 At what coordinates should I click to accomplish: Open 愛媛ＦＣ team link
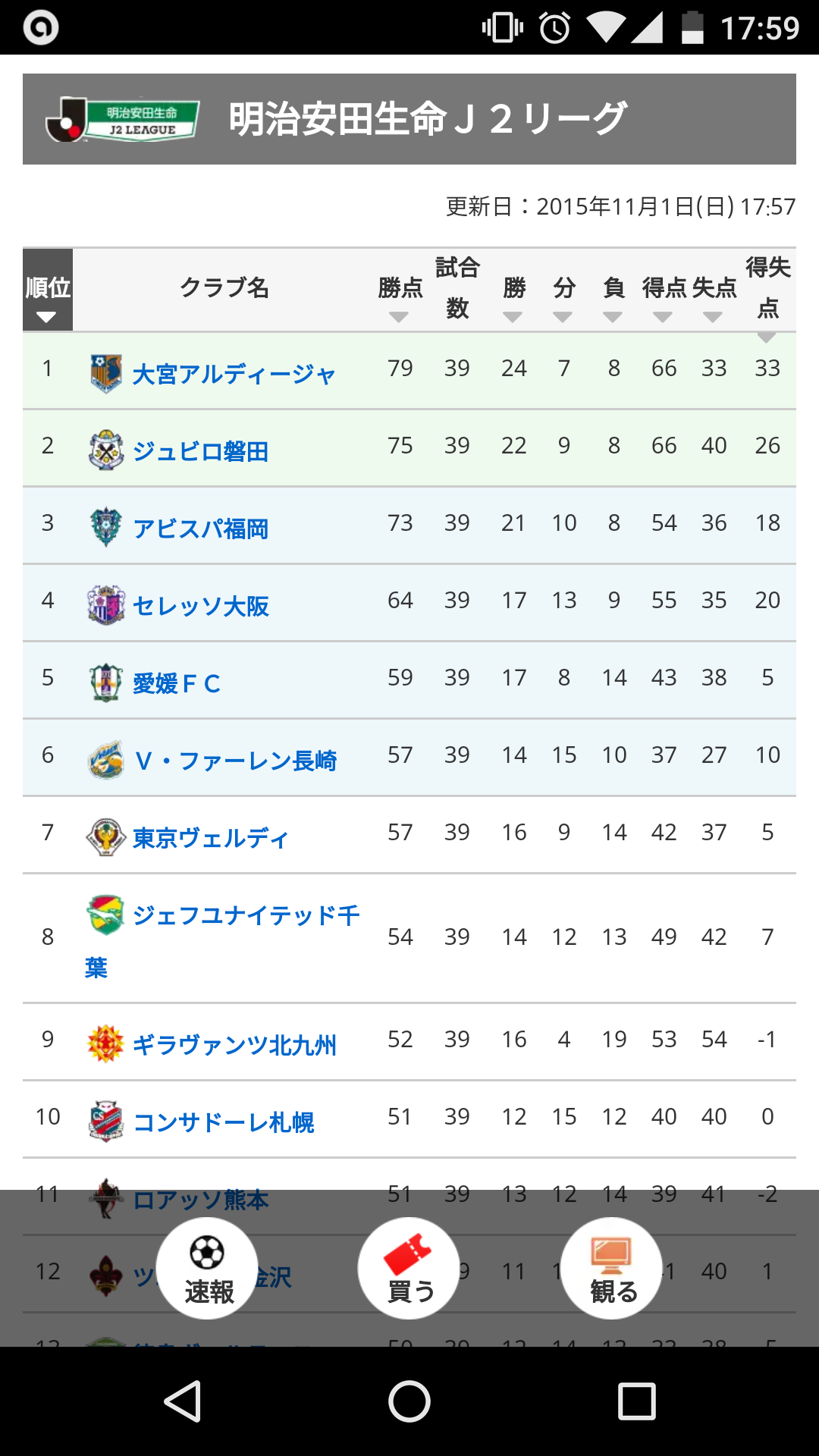177,683
